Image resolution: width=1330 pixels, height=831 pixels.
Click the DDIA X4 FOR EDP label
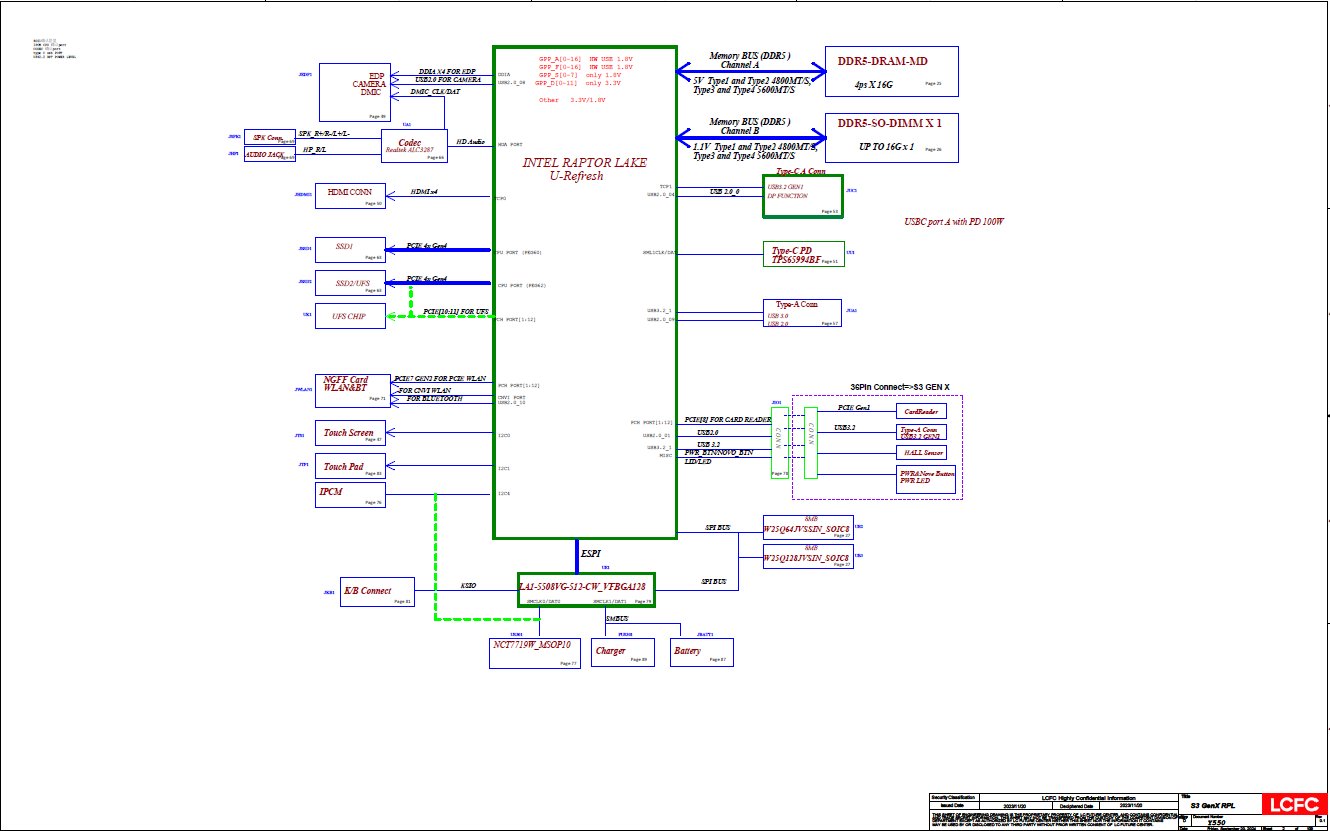(x=447, y=71)
